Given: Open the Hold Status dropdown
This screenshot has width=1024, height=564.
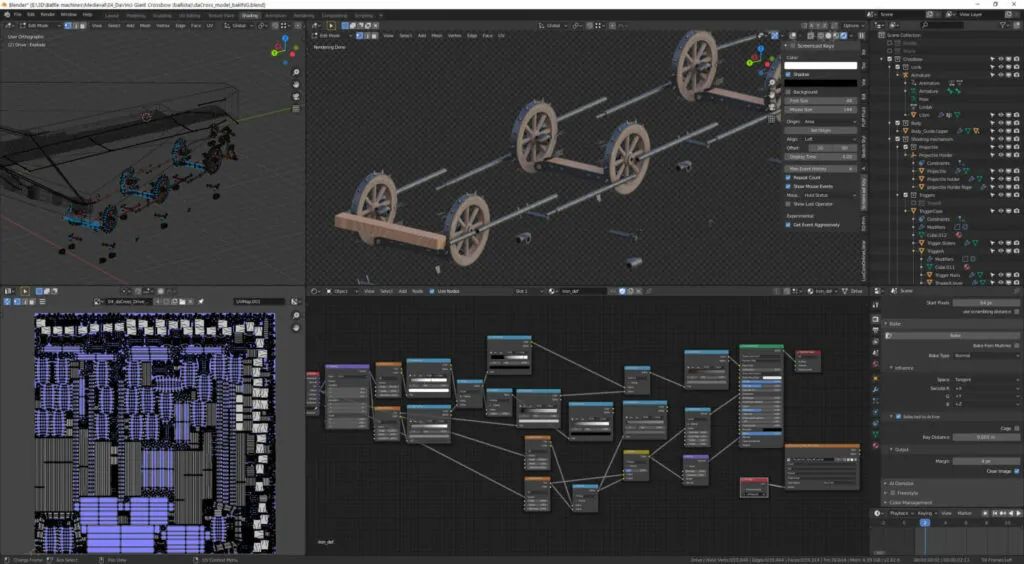Looking at the screenshot, I should [830, 195].
